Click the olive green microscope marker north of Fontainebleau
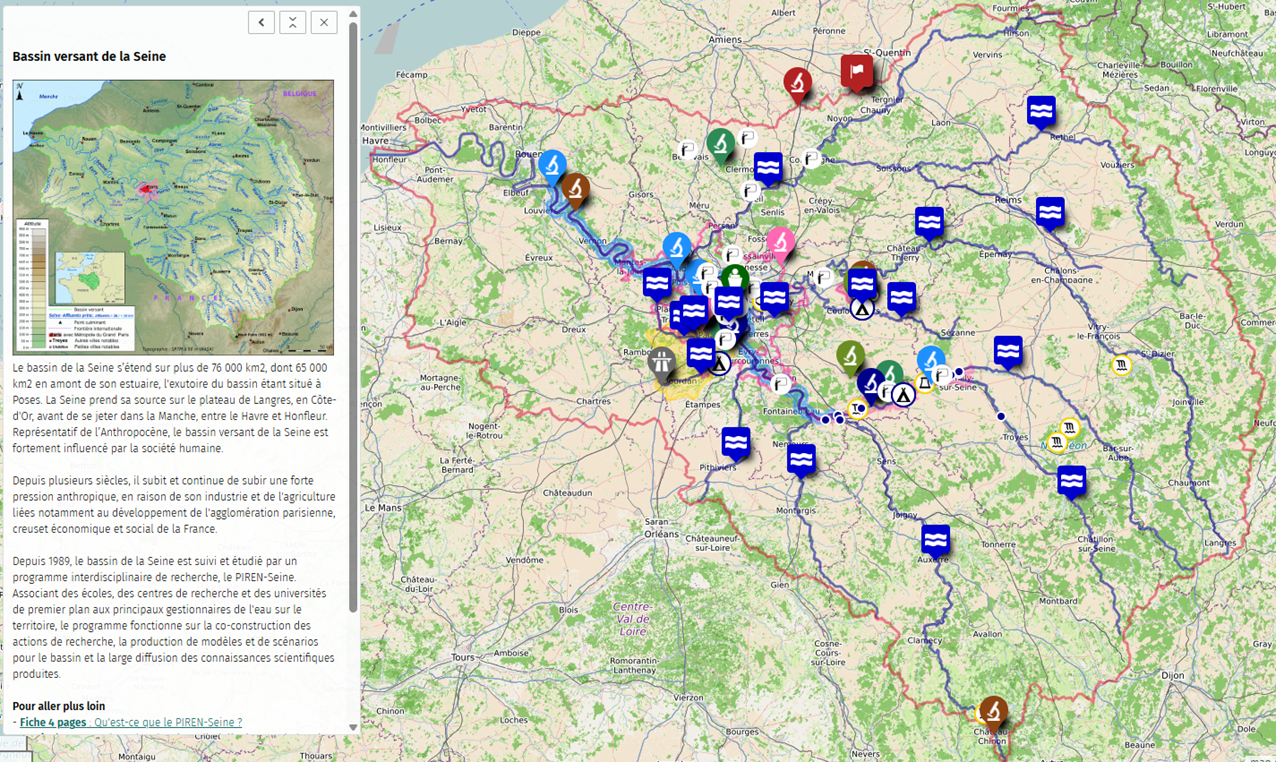 tap(850, 356)
